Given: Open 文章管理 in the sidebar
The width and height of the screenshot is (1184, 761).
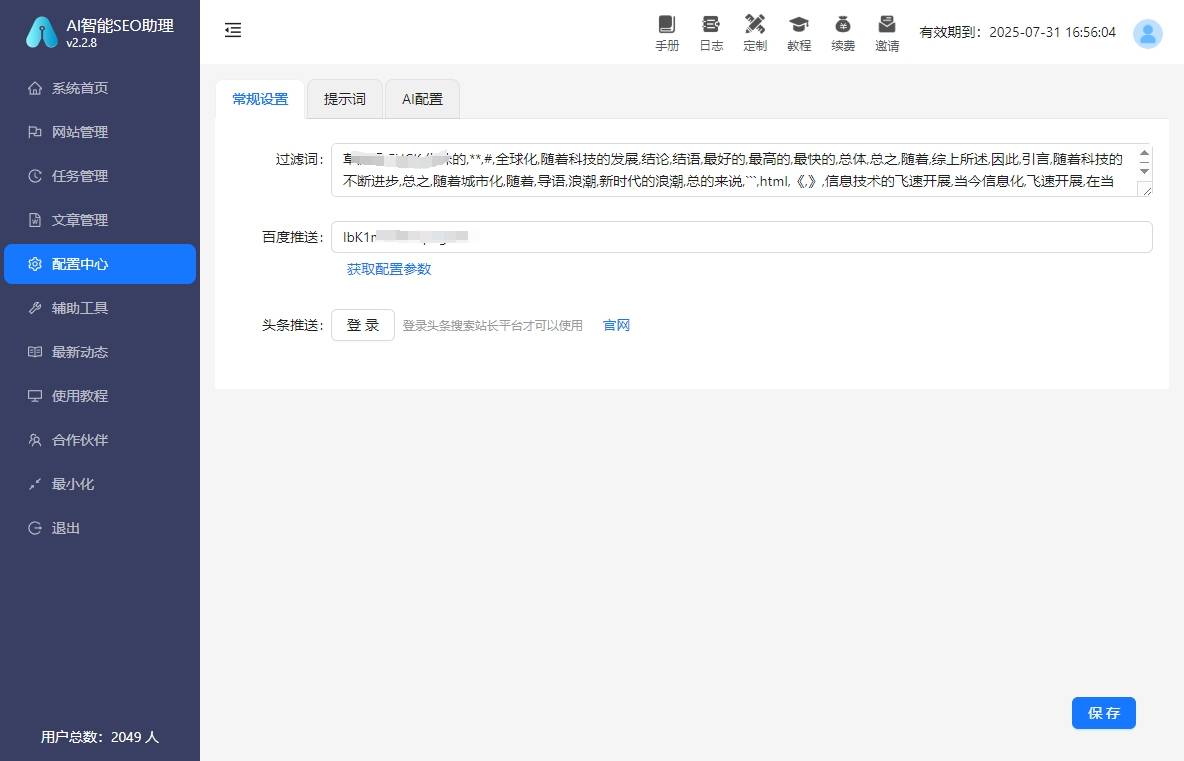Looking at the screenshot, I should coord(80,220).
